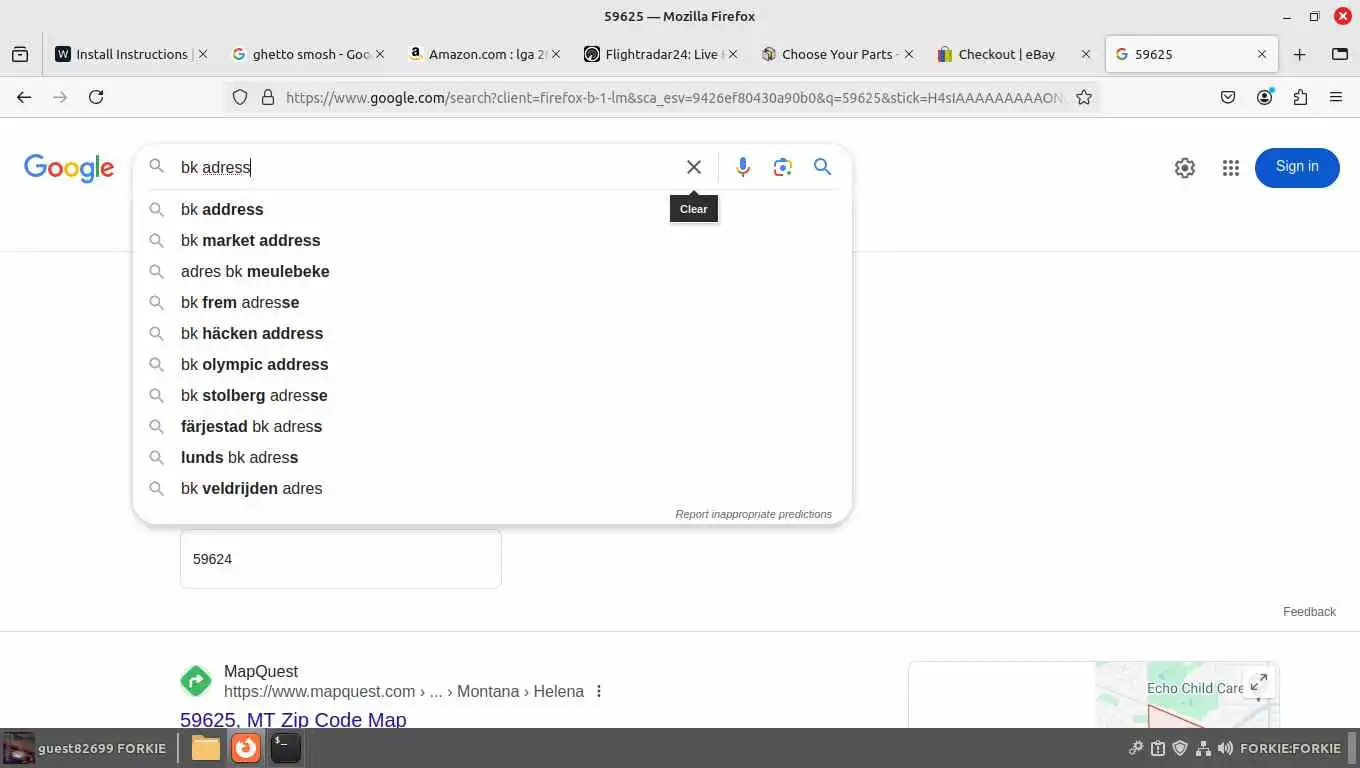Clear the search box text
The image size is (1360, 768).
click(694, 167)
